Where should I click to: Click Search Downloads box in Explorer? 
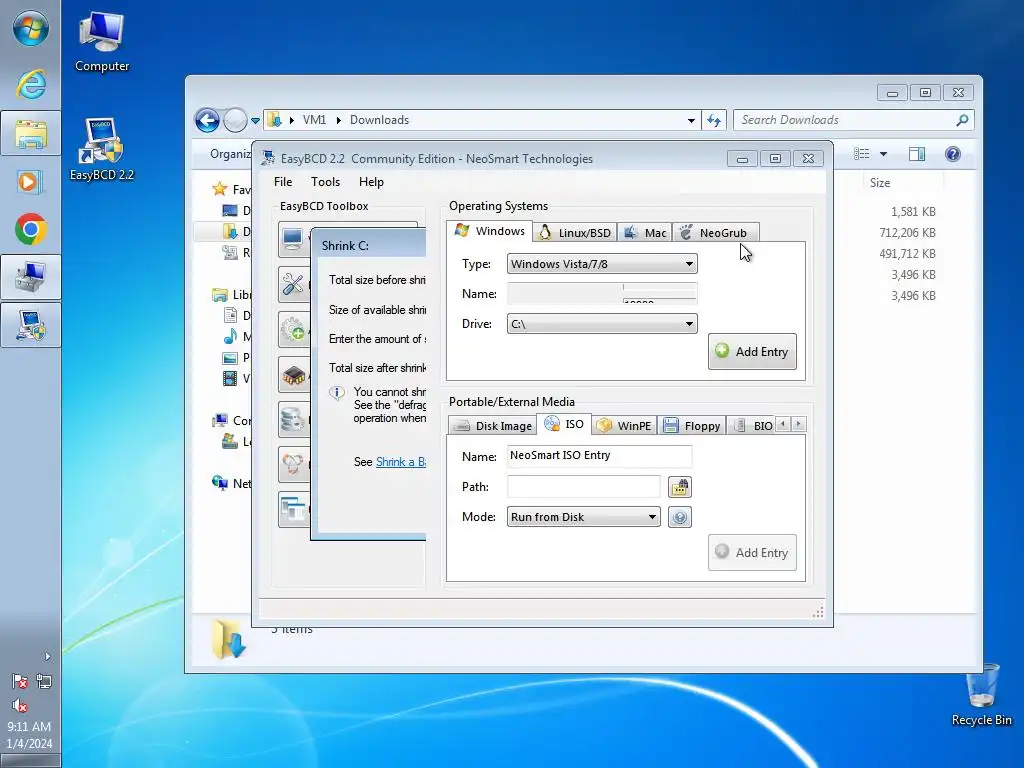pyautogui.click(x=854, y=120)
